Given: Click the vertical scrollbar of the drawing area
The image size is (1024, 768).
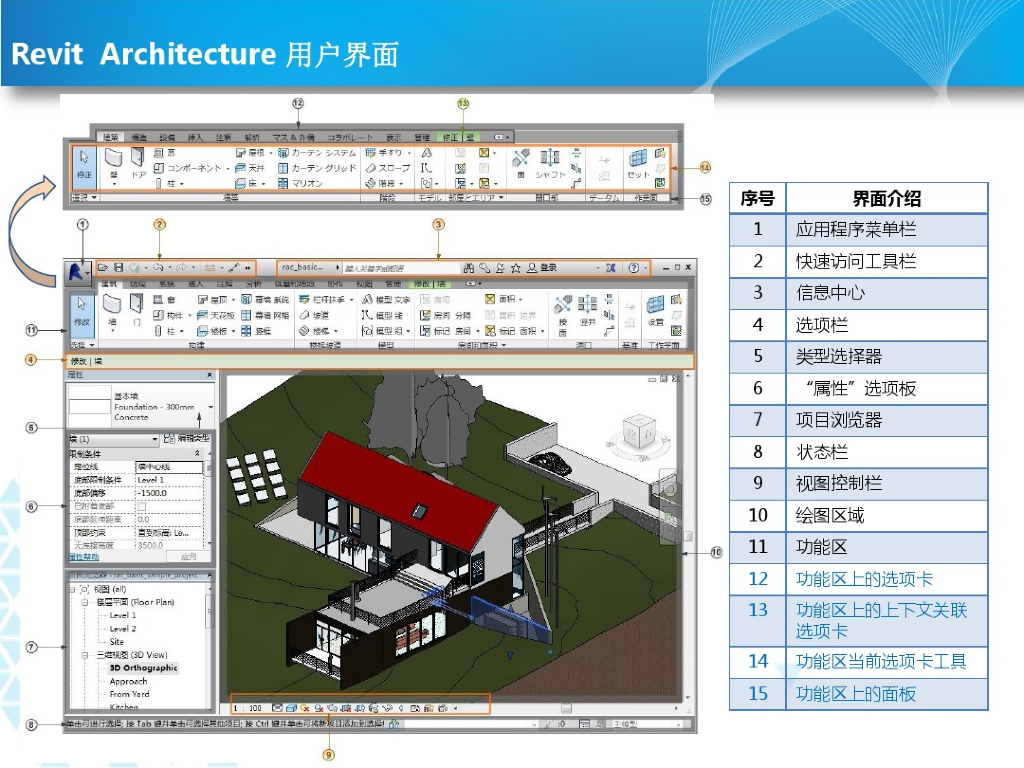Looking at the screenshot, I should 688,536.
